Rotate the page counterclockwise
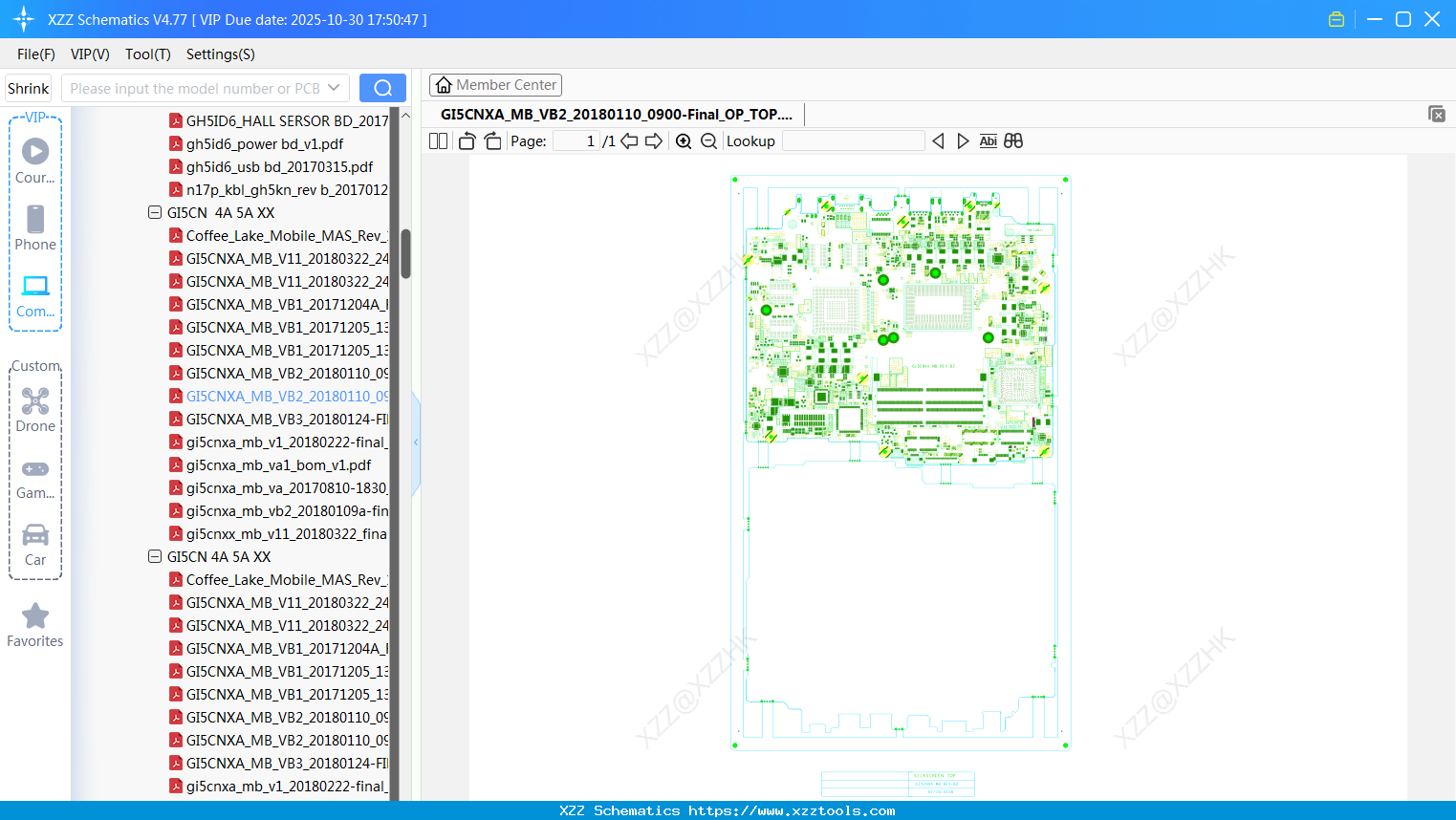Screen dimensions: 1456x820 467,141
